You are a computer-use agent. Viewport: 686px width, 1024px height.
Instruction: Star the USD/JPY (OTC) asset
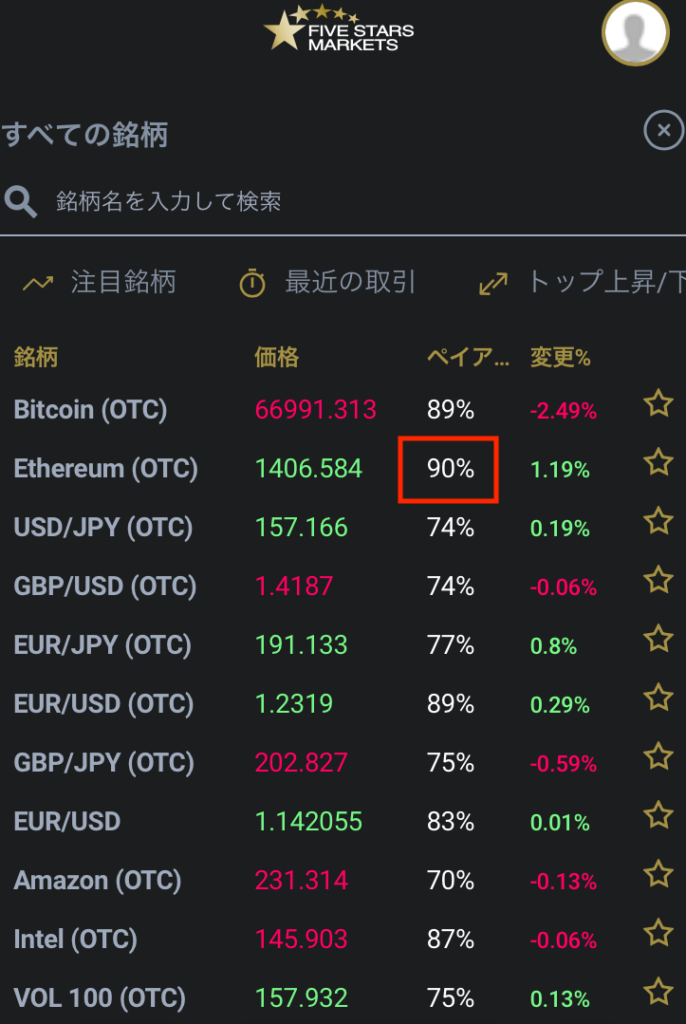tap(659, 521)
